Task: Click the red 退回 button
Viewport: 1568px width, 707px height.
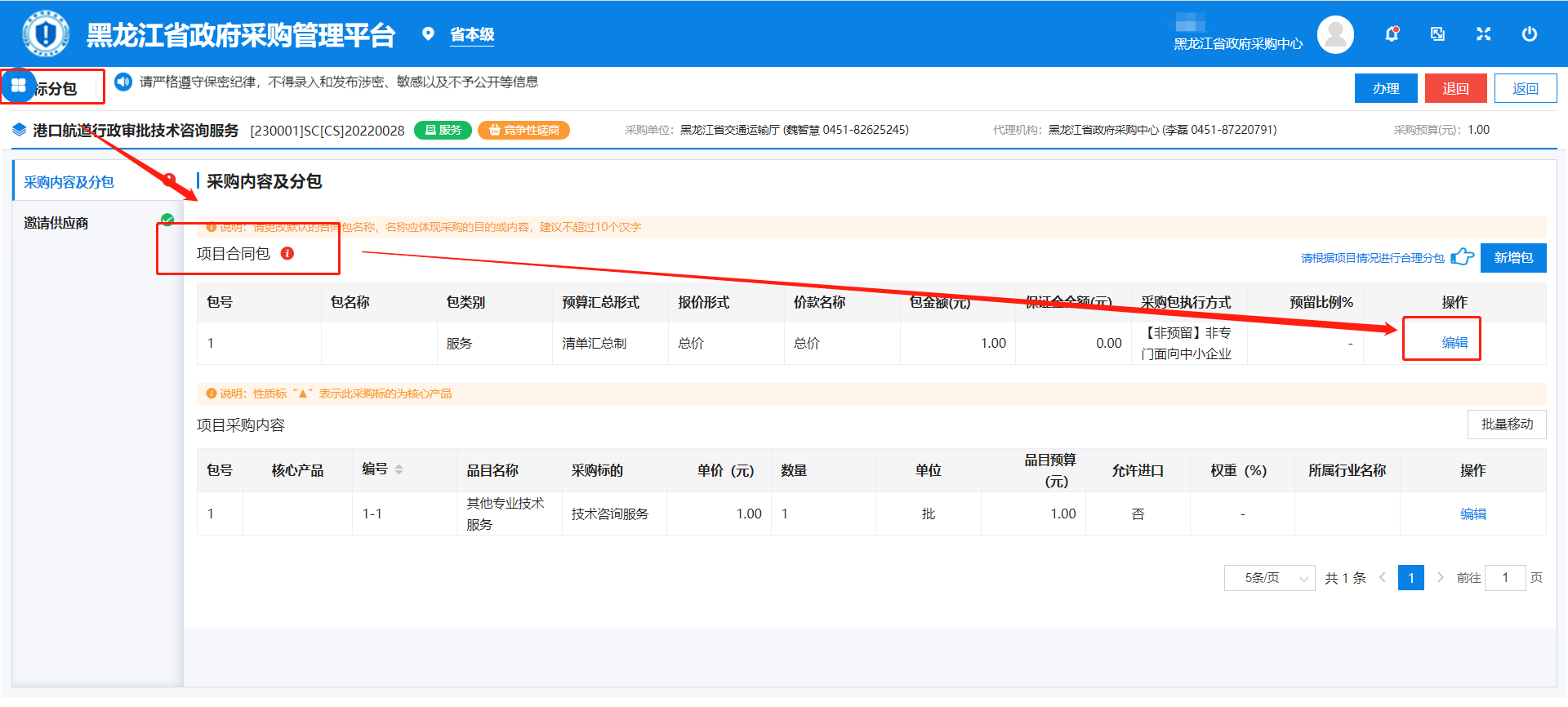Action: point(1455,88)
